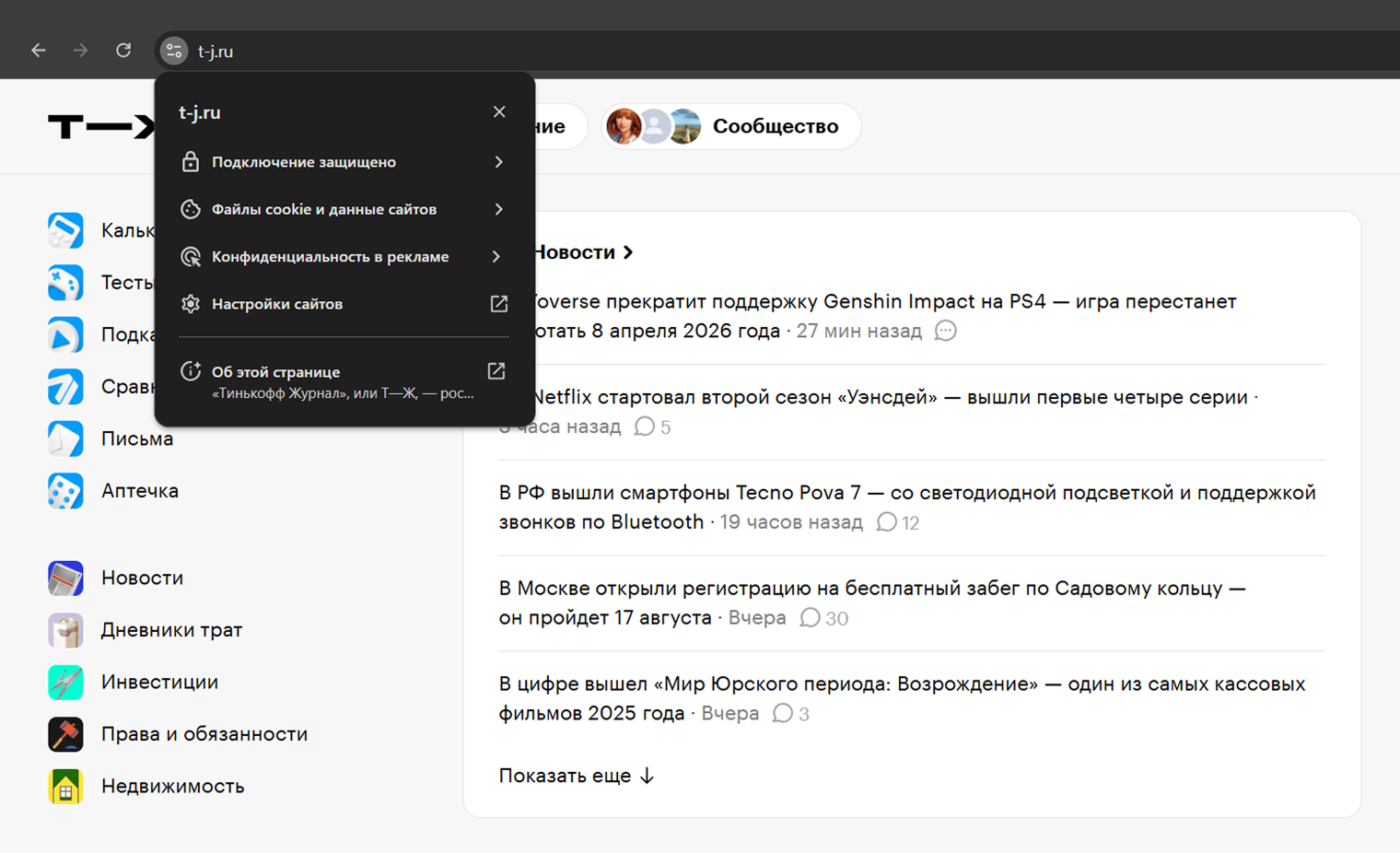Viewport: 1400px width, 853px height.
Task: Click external-link icon on 'Настройки сайтов' row
Action: point(498,304)
